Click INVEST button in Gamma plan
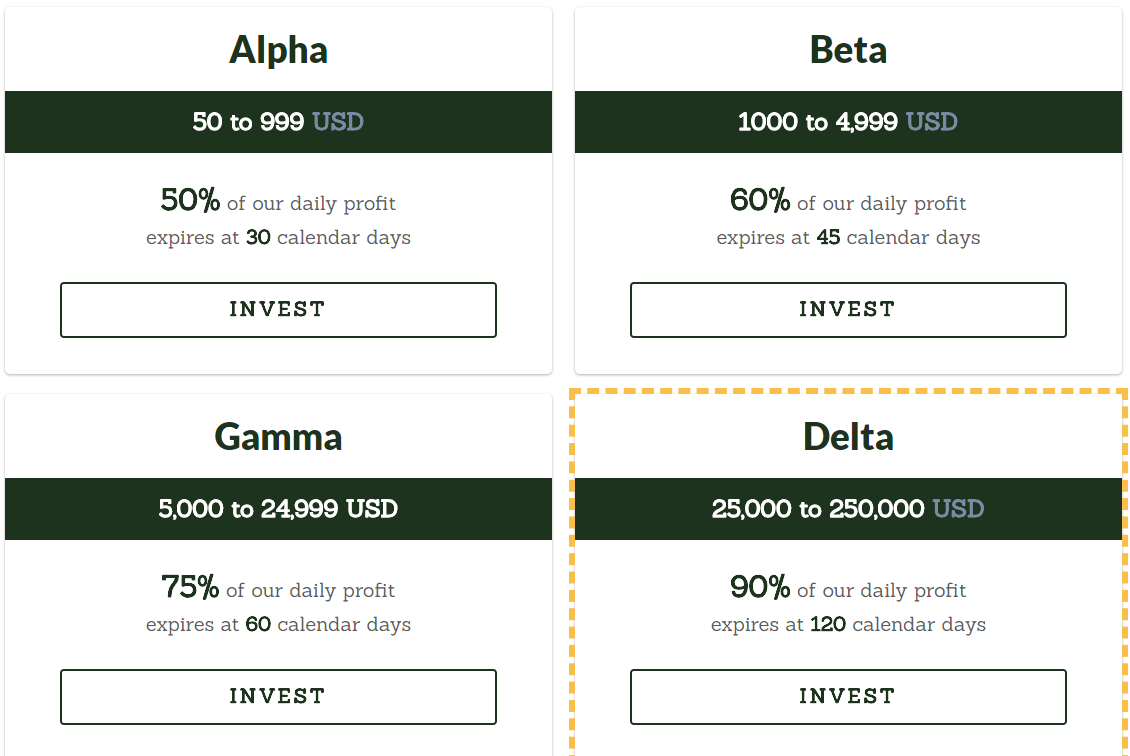 click(x=278, y=697)
